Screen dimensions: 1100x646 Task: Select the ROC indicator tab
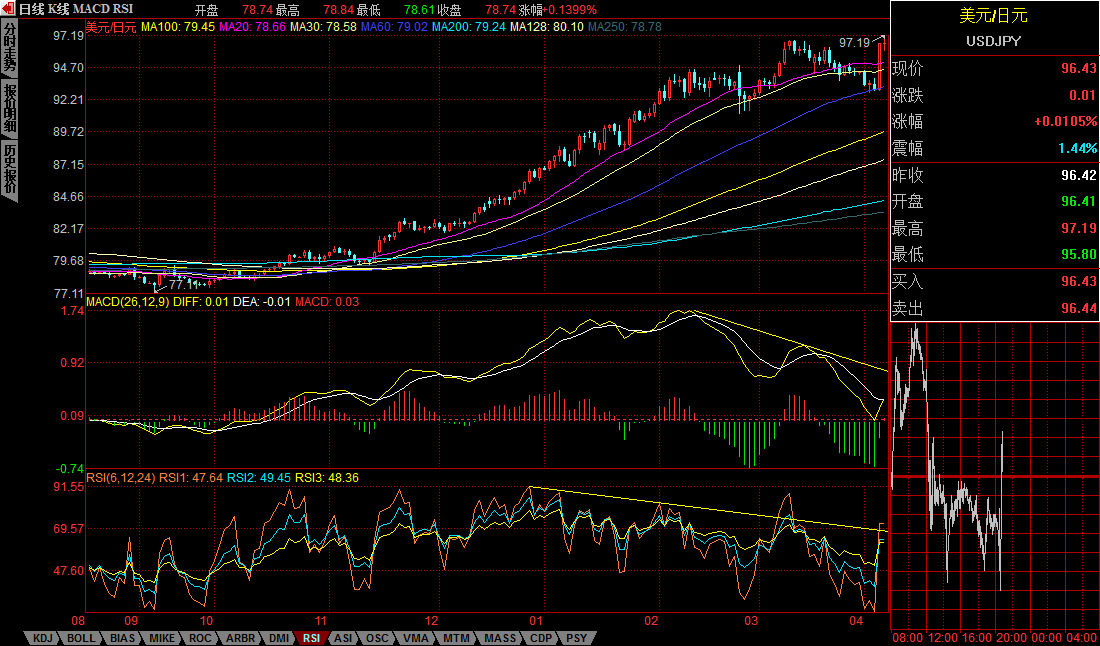click(x=200, y=638)
